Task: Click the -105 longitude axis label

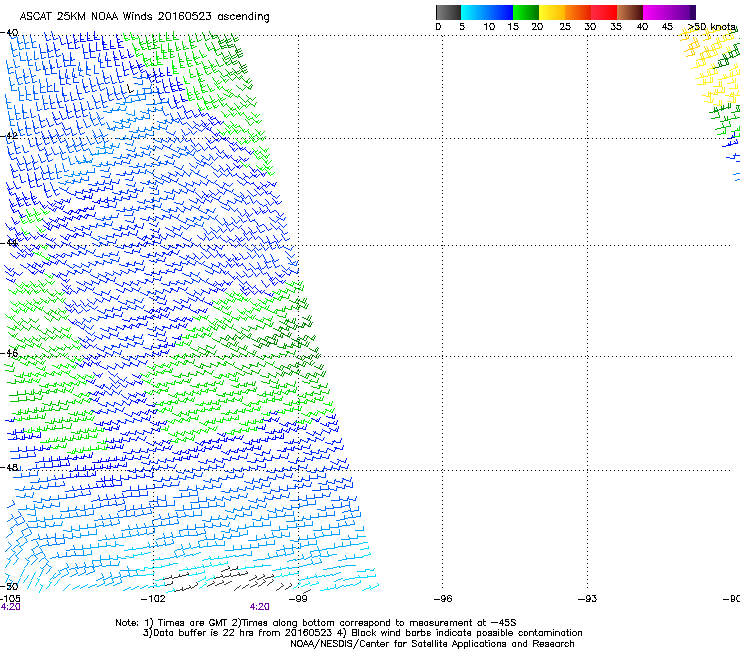Action: tap(9, 598)
